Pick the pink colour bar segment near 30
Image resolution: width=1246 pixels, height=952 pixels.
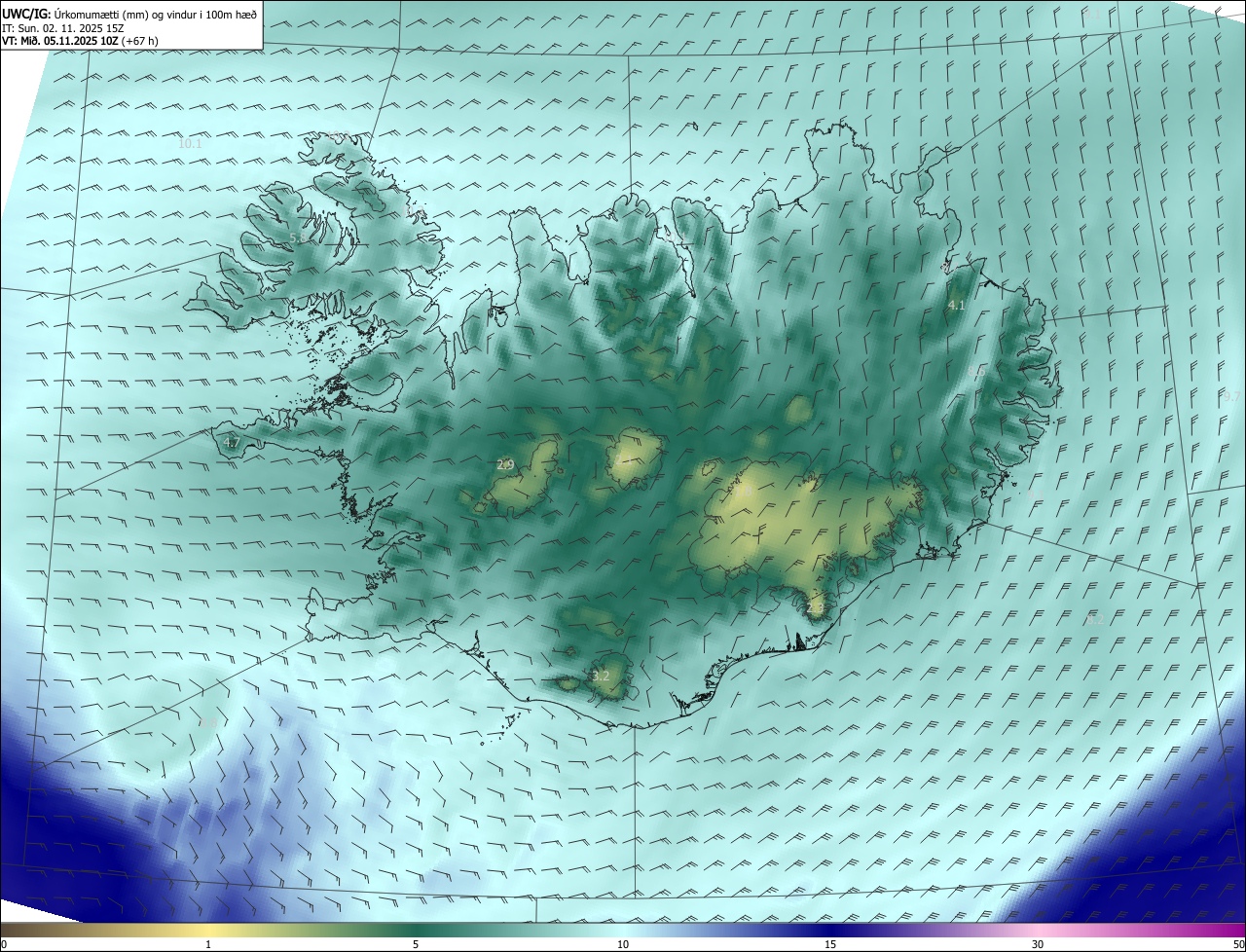tap(1038, 931)
